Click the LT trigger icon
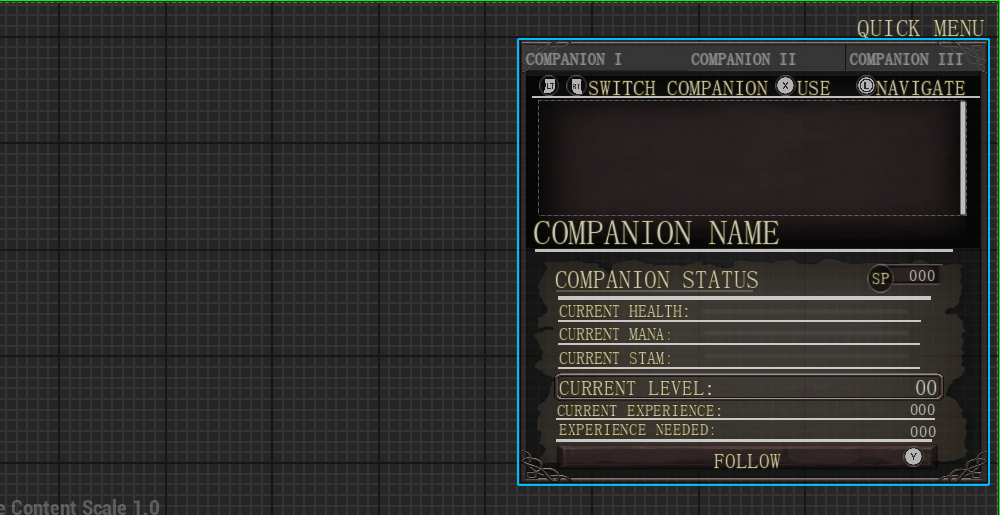The height and width of the screenshot is (515, 1000). [x=549, y=85]
